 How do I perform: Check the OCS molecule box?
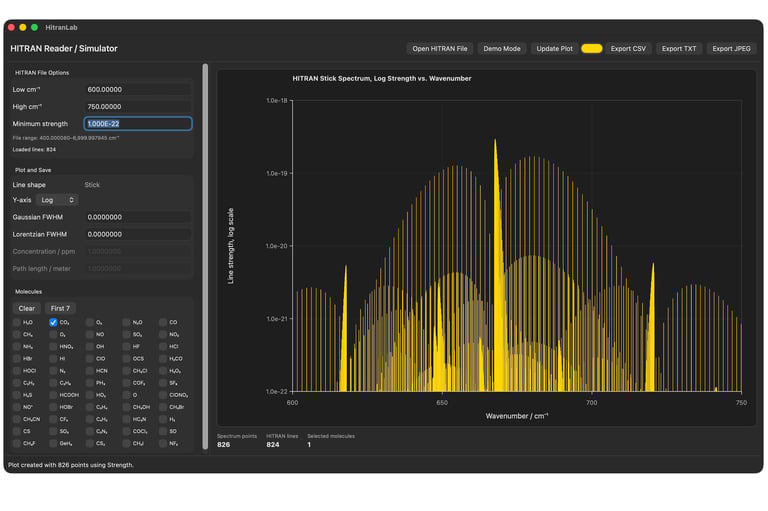(126, 359)
